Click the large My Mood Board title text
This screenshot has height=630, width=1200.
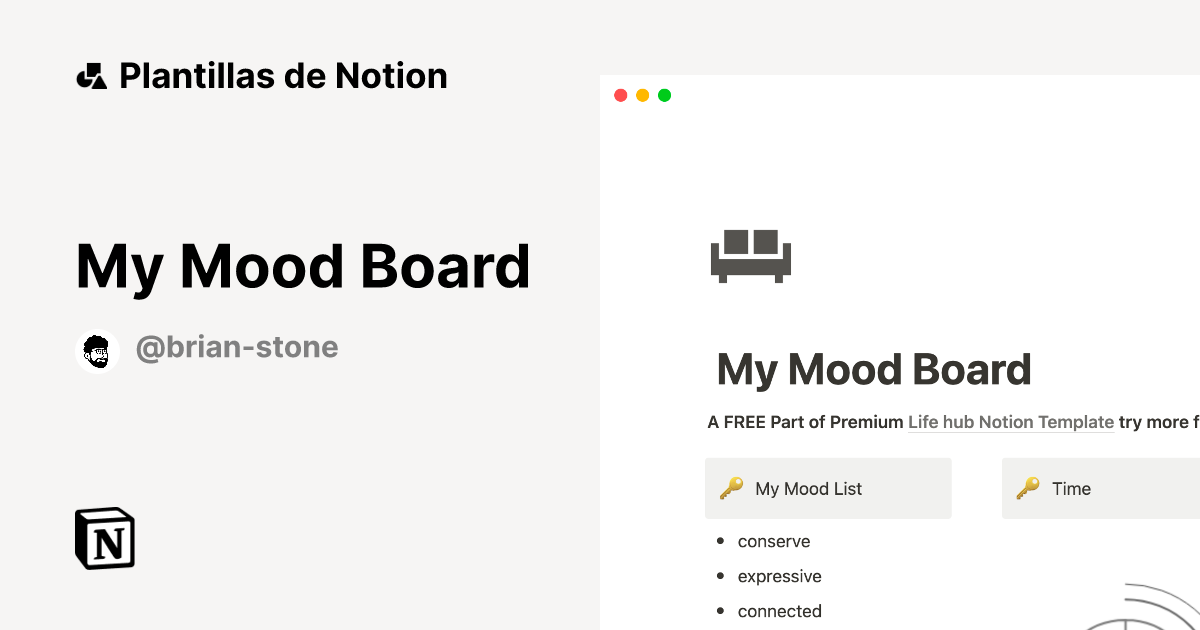click(x=303, y=266)
